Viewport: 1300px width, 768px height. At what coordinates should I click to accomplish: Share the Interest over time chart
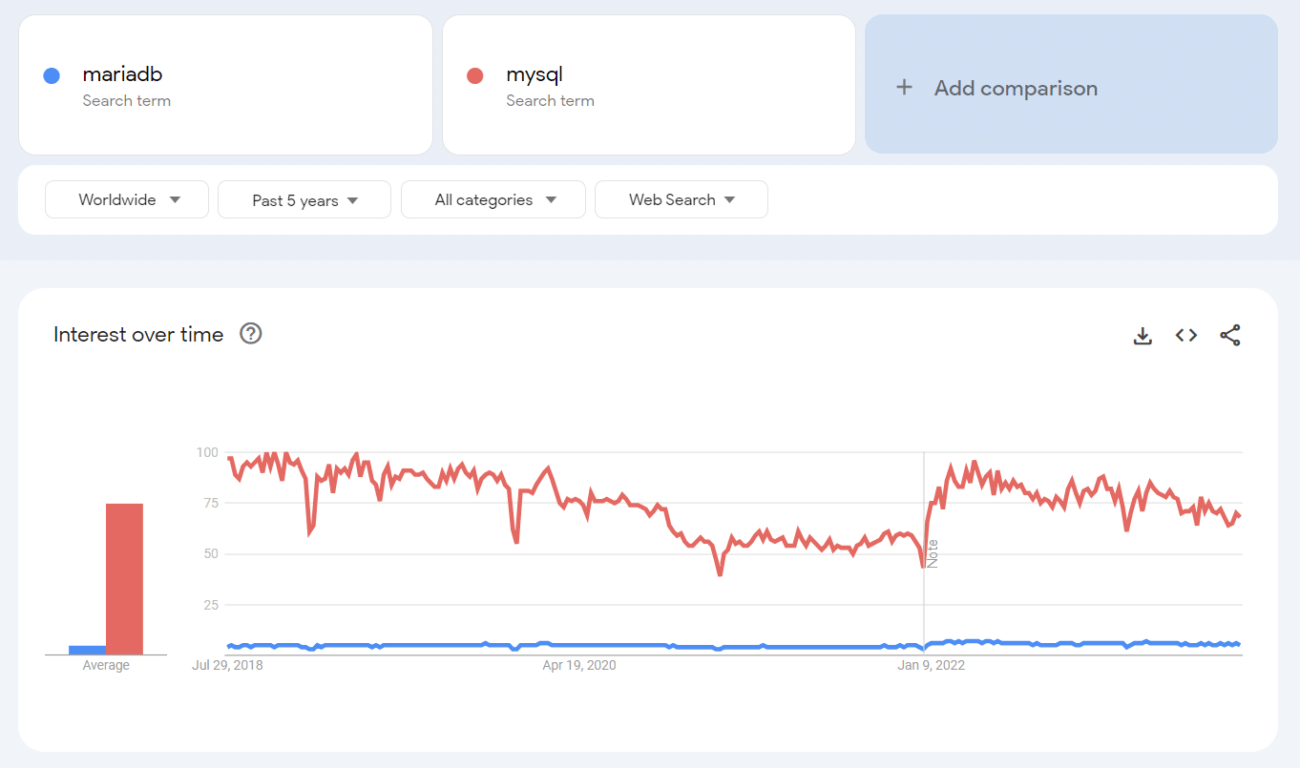[x=1230, y=335]
